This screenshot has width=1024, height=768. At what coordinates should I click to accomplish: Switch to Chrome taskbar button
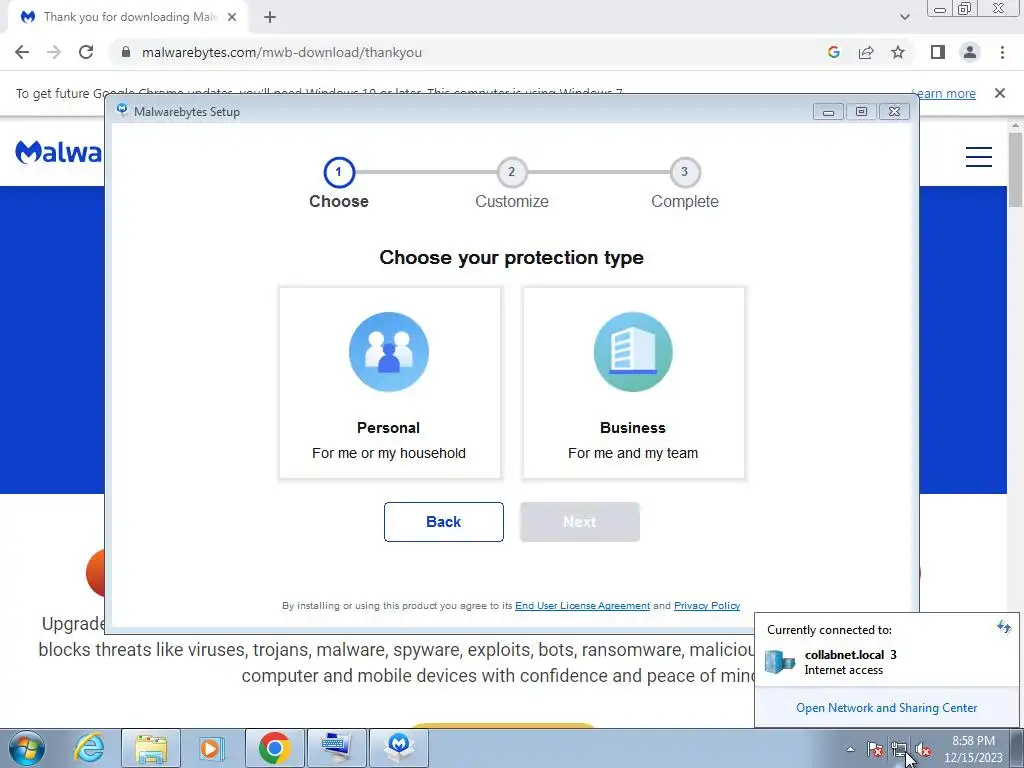pos(274,748)
